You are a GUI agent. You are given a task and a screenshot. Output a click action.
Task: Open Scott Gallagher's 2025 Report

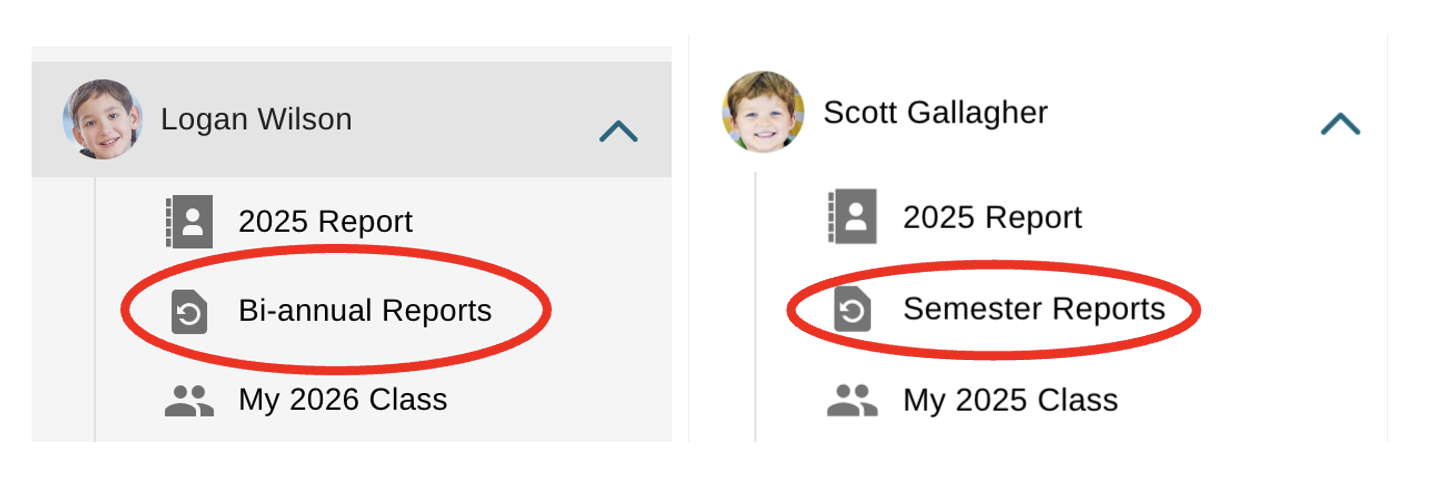coord(992,217)
